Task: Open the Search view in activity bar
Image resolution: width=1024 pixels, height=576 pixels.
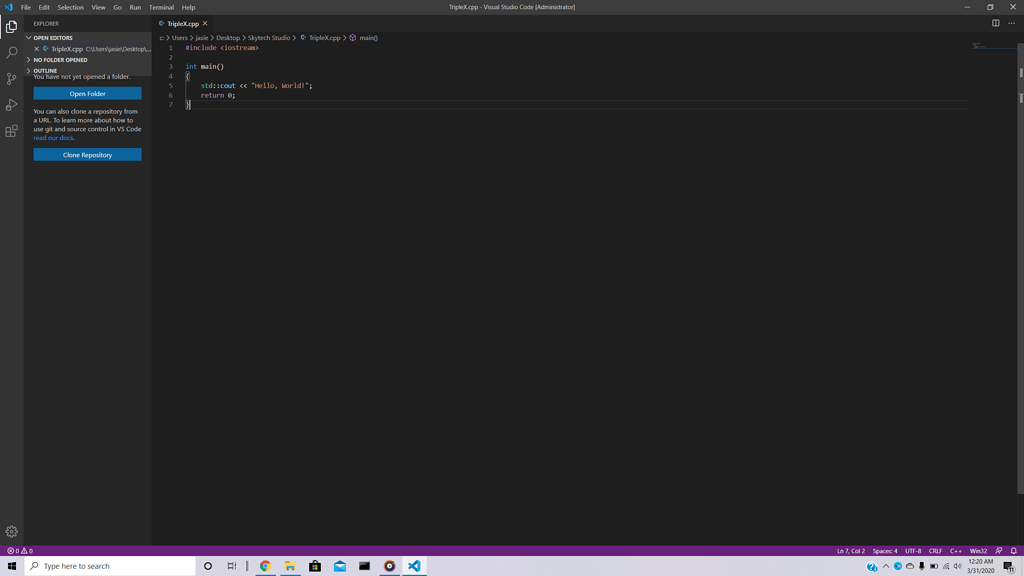Action: point(12,53)
